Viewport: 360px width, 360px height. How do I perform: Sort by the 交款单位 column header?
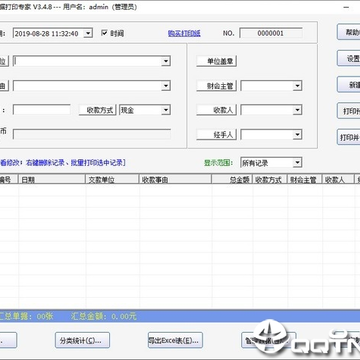[113, 180]
